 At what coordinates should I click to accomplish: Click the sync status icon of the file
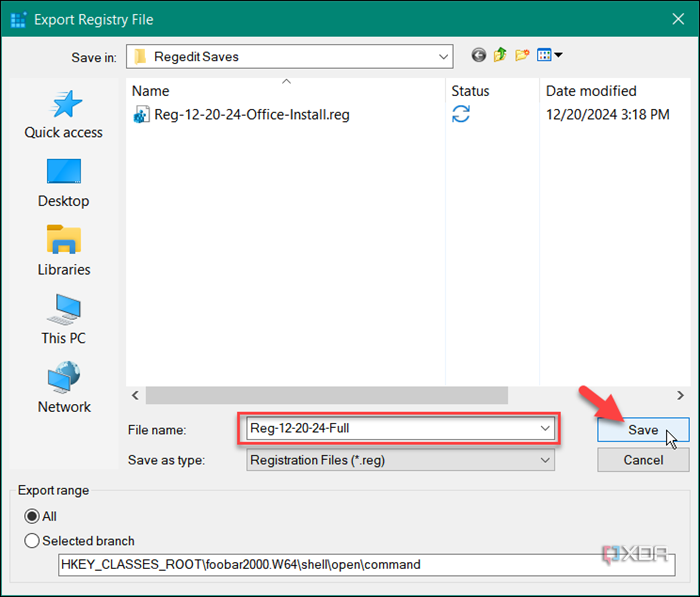461,114
